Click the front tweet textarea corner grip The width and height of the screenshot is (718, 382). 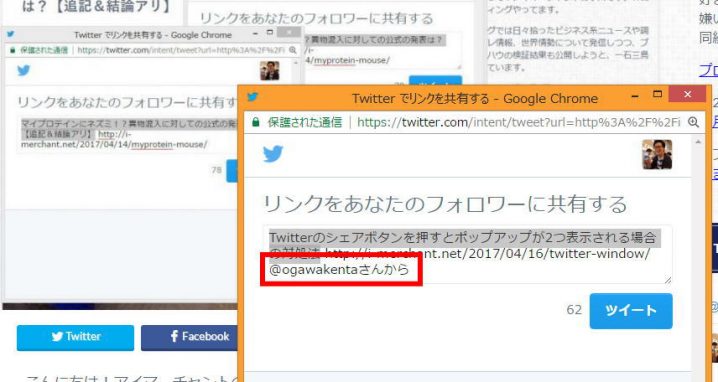click(x=668, y=280)
